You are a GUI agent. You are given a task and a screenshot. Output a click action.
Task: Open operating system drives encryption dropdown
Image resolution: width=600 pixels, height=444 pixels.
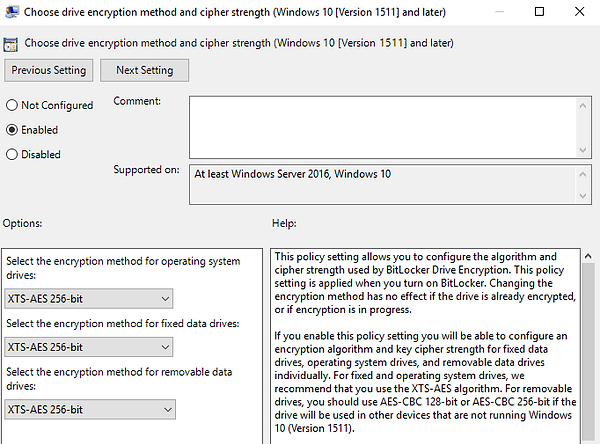click(89, 299)
